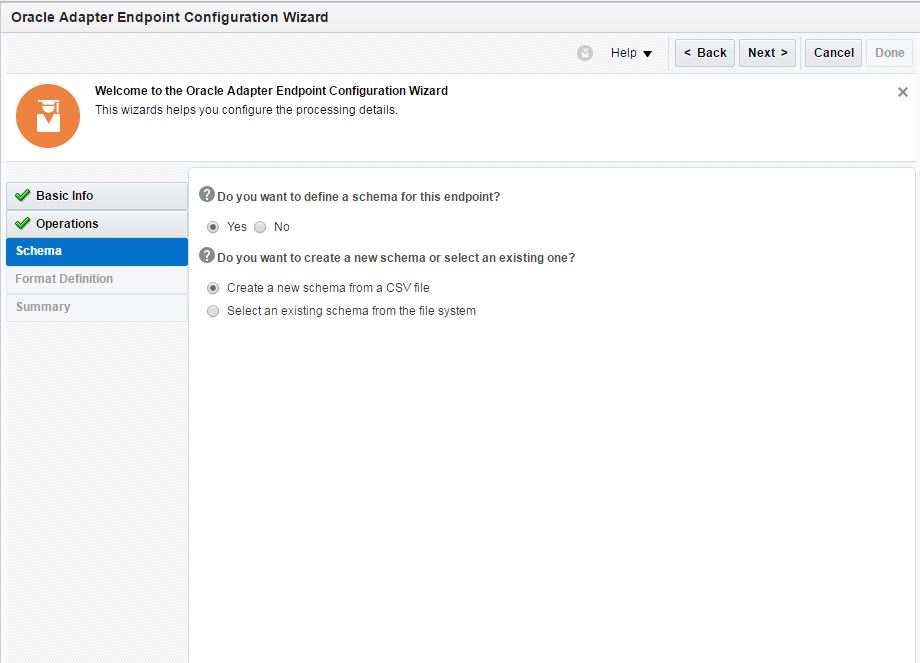Dismiss the welcome banner with X icon
920x663 pixels.
[x=903, y=92]
